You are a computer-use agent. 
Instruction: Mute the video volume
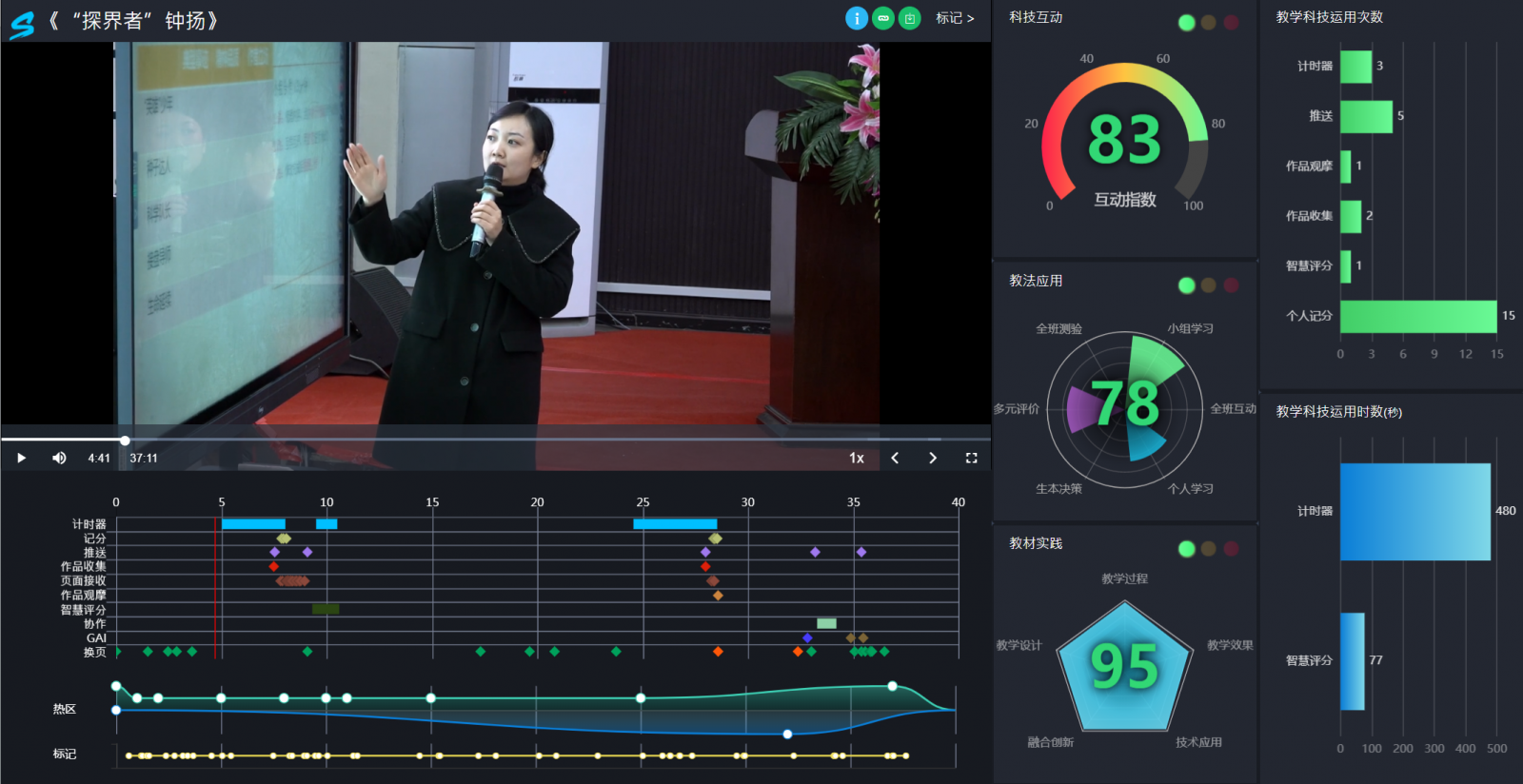click(59, 458)
